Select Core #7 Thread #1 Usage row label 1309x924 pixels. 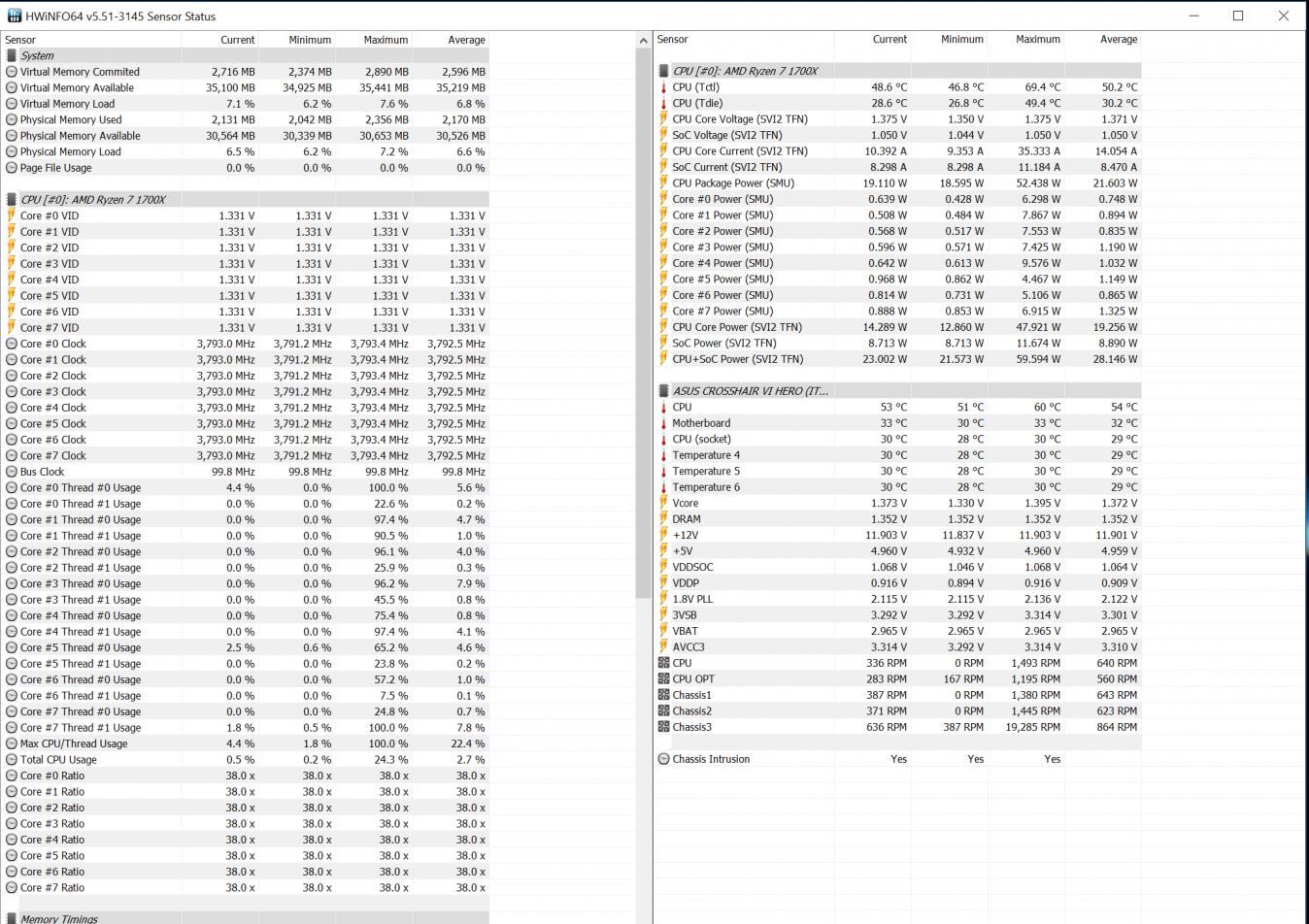click(x=81, y=727)
